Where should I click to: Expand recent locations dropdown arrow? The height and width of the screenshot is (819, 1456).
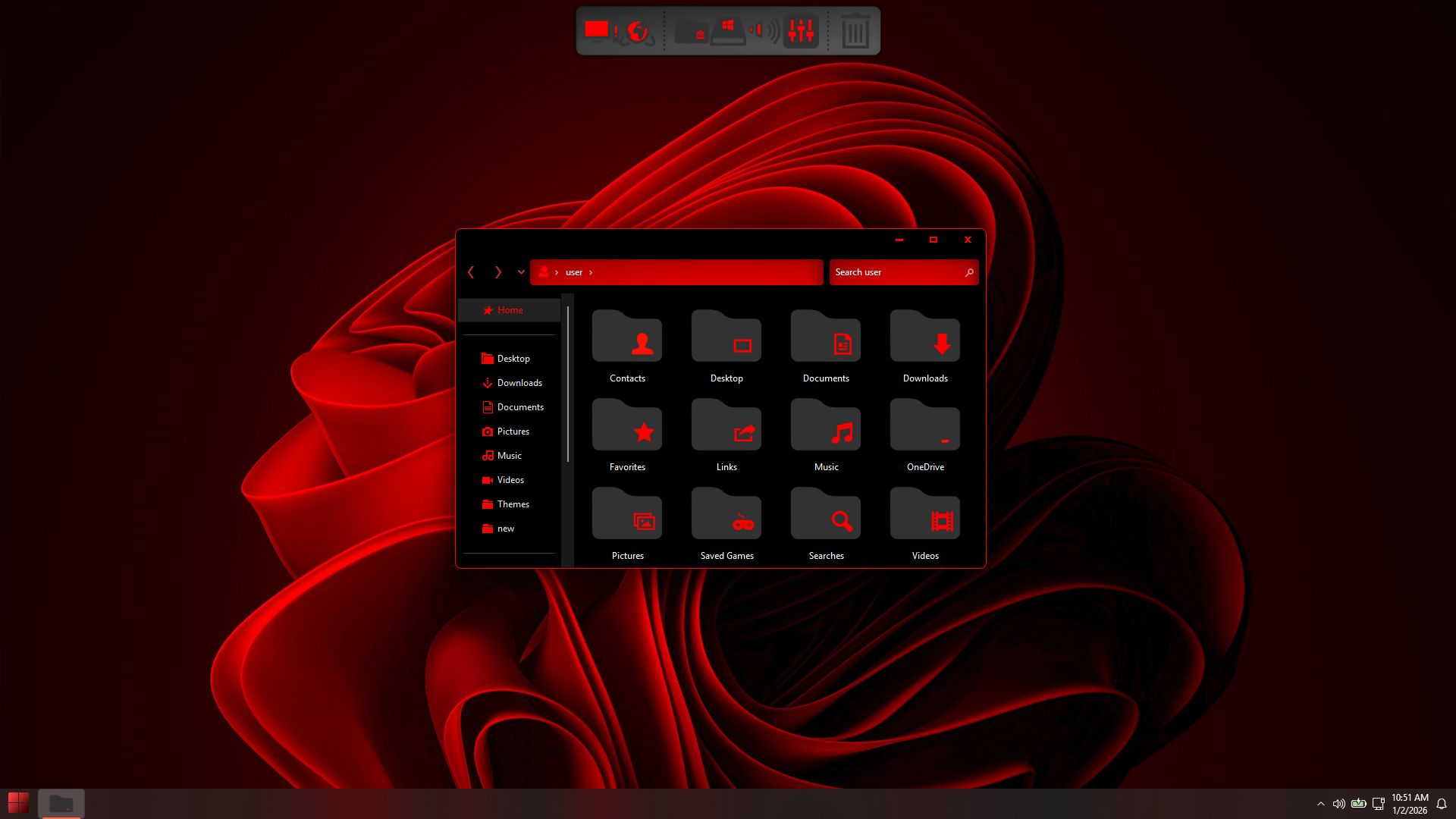(521, 272)
